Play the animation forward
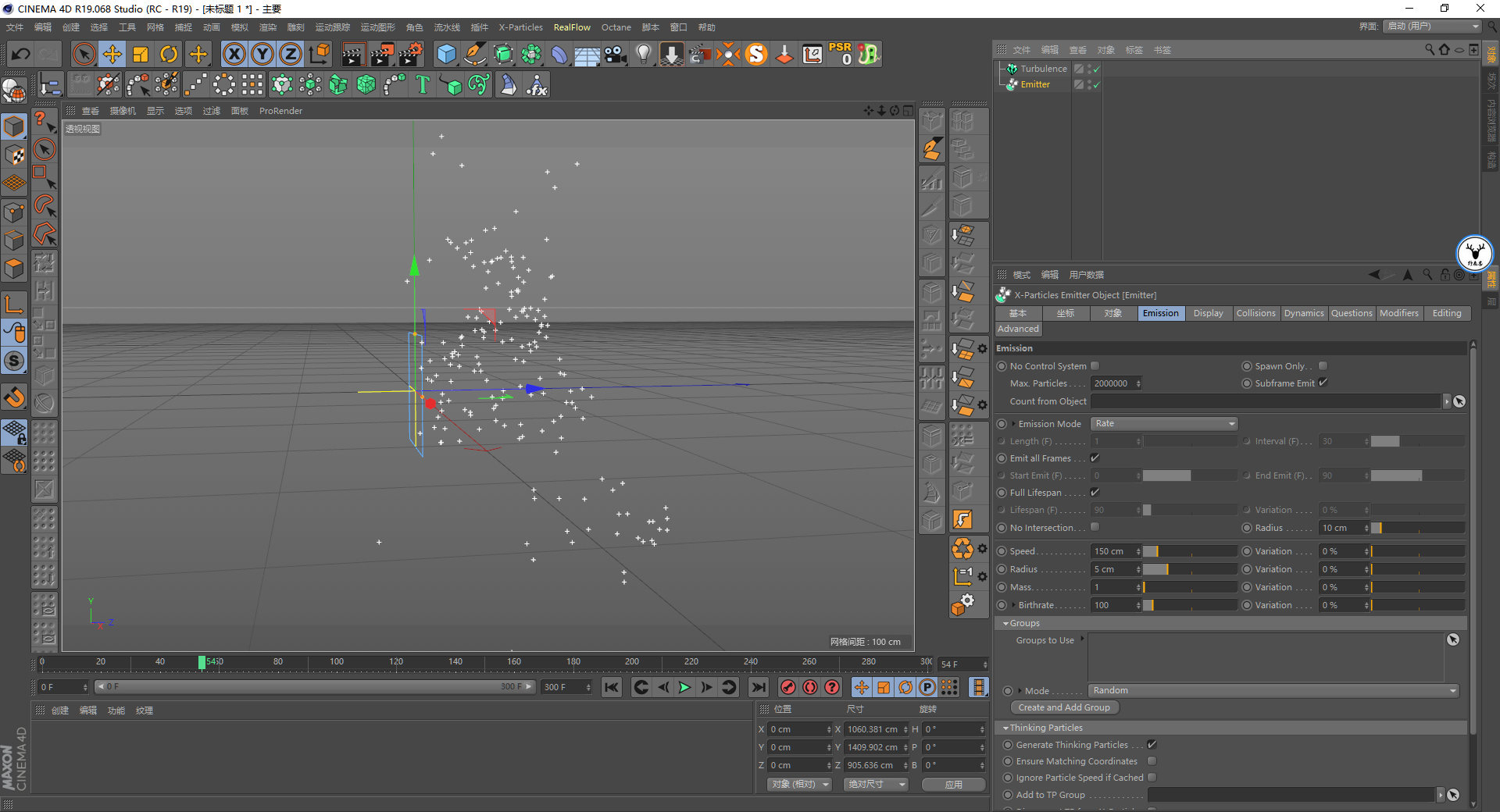Viewport: 1500px width, 812px height. (x=684, y=687)
